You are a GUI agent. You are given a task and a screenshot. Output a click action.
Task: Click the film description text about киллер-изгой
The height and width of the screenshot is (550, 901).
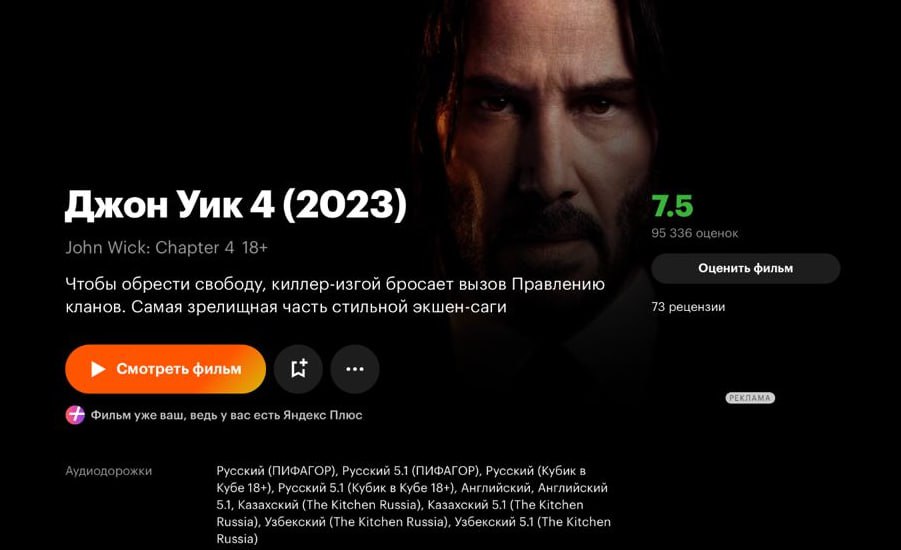pos(335,295)
